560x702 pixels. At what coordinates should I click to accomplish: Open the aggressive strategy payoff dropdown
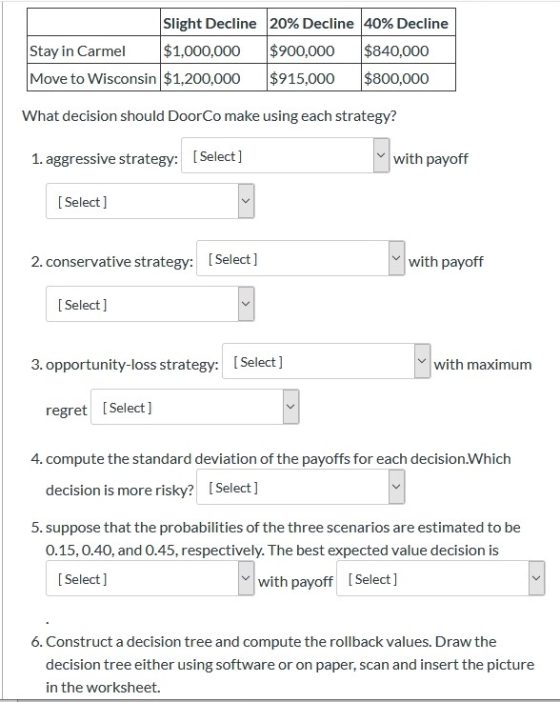pos(150,201)
